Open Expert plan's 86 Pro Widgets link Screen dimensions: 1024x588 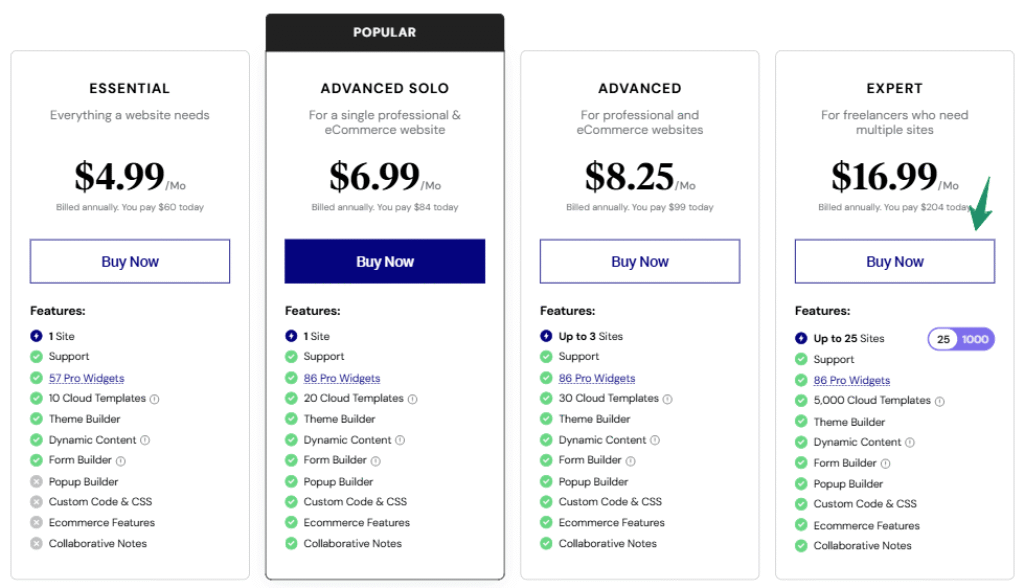click(851, 380)
